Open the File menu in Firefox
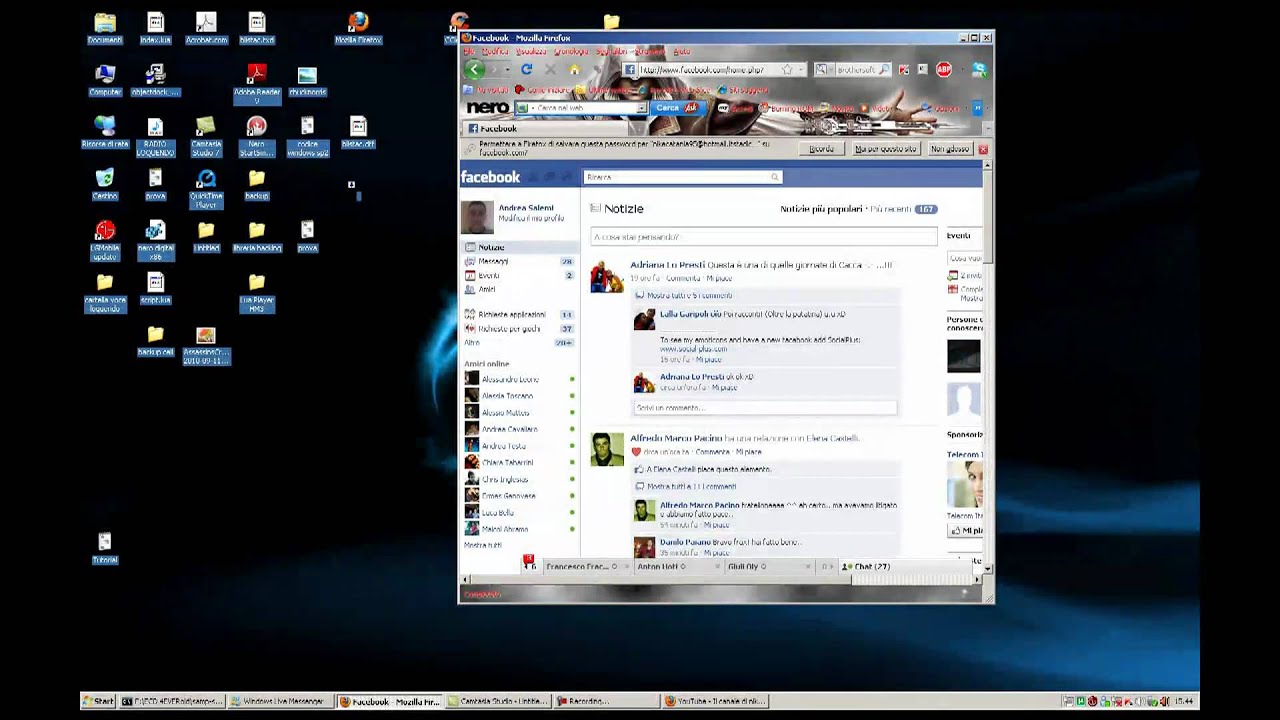The image size is (1280, 720). click(x=470, y=51)
